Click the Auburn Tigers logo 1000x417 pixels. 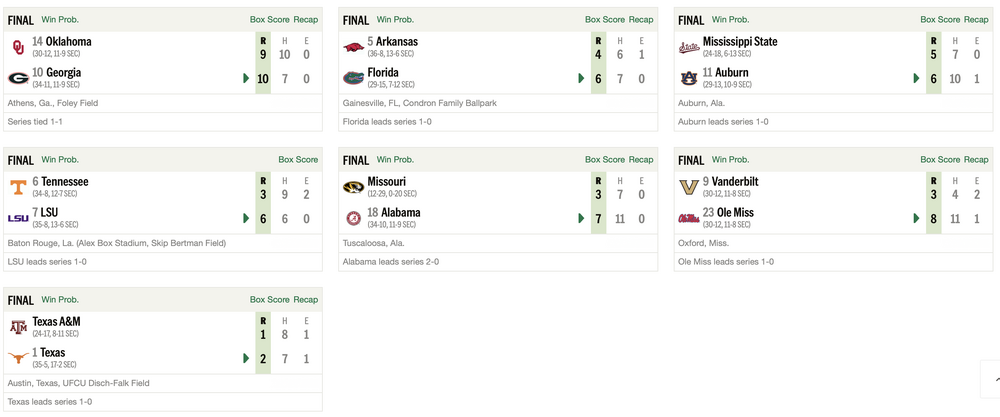coord(688,77)
